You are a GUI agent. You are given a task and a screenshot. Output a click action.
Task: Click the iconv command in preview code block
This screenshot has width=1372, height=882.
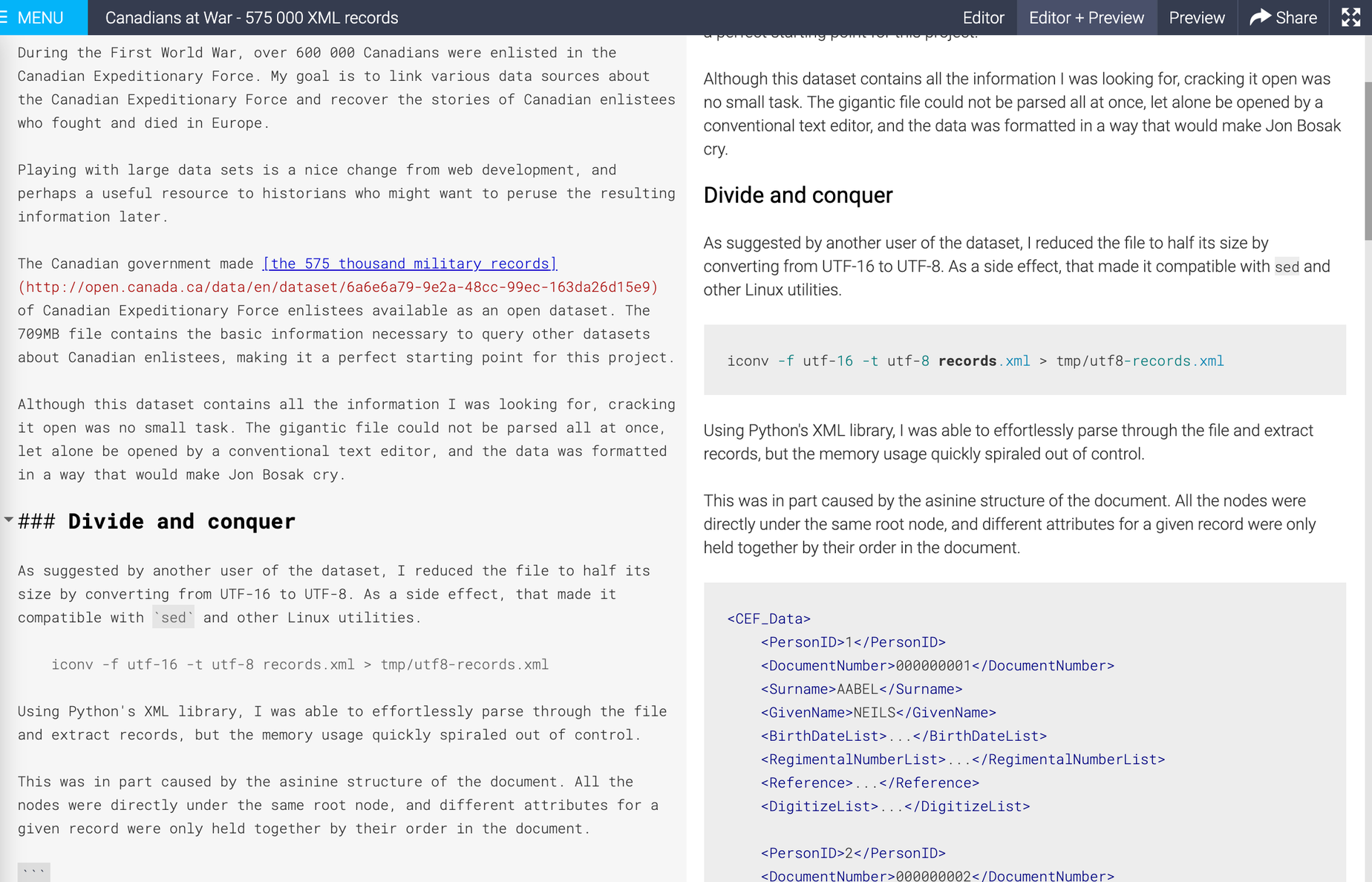975,361
